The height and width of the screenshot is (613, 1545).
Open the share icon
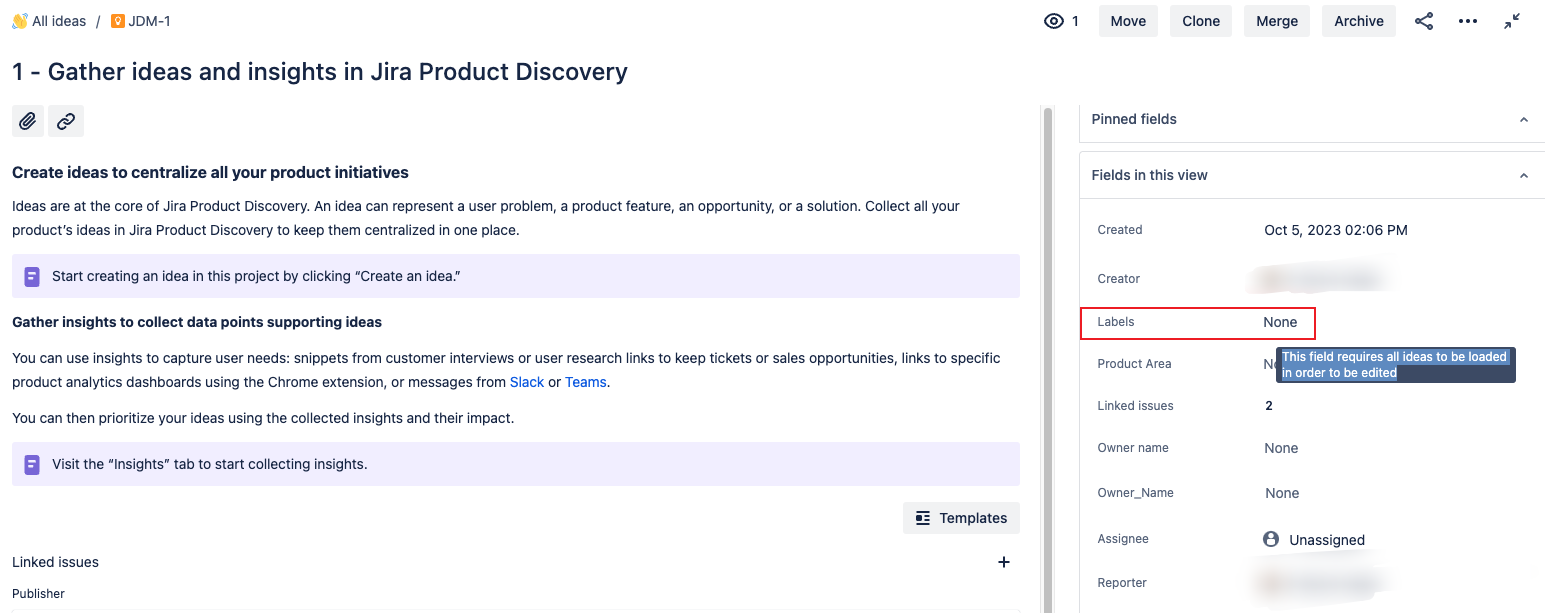(x=1424, y=21)
